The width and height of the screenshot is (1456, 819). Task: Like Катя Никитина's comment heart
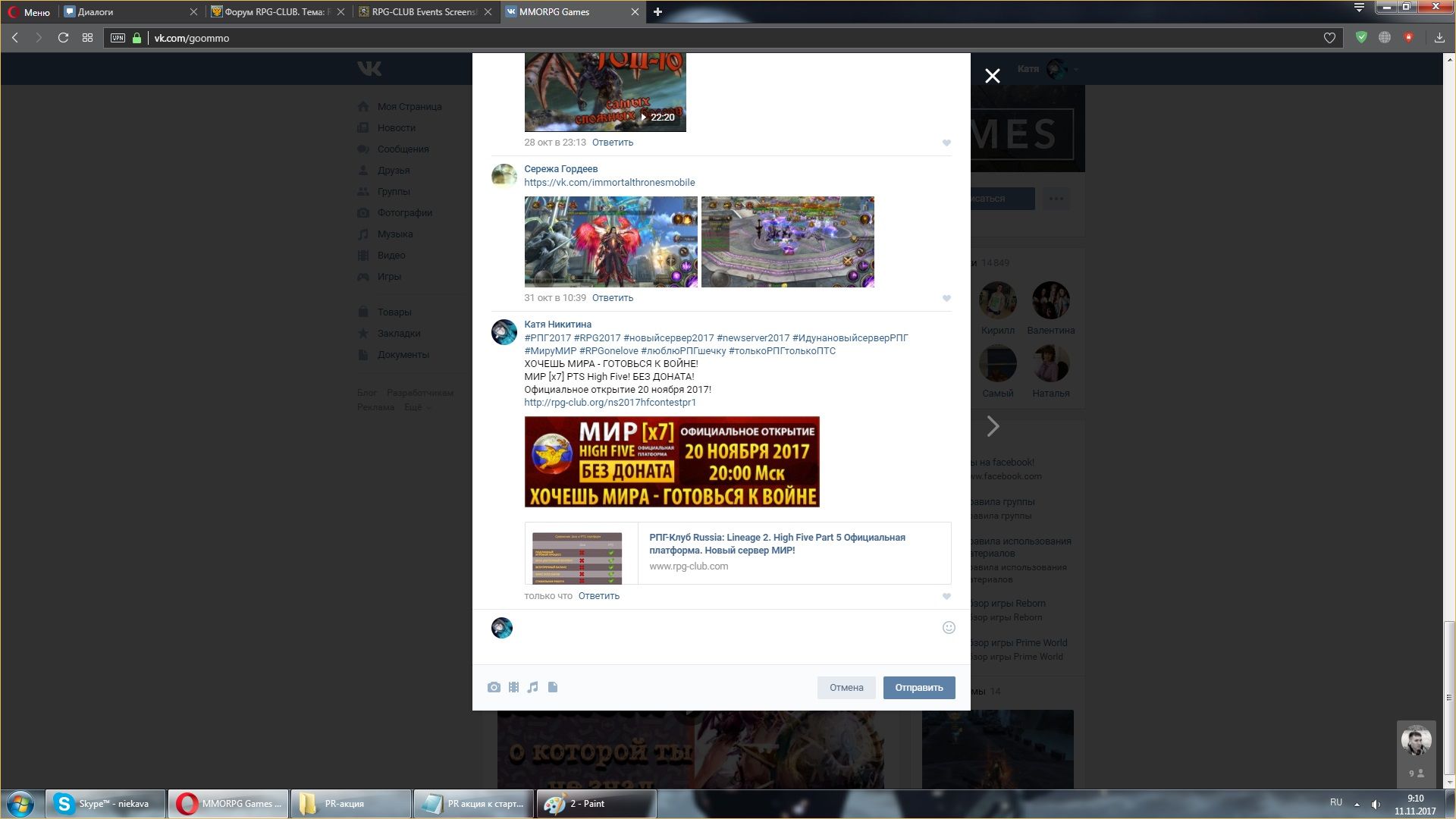(946, 596)
